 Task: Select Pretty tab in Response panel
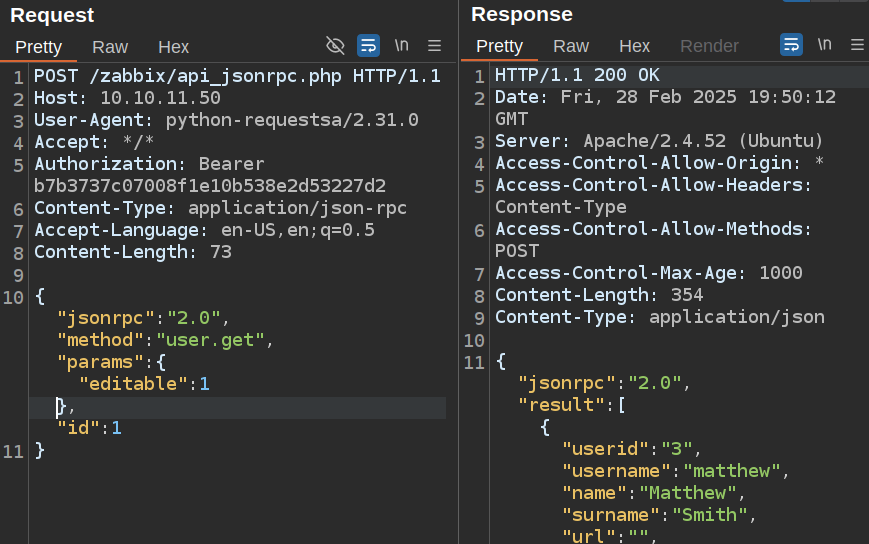click(x=500, y=46)
